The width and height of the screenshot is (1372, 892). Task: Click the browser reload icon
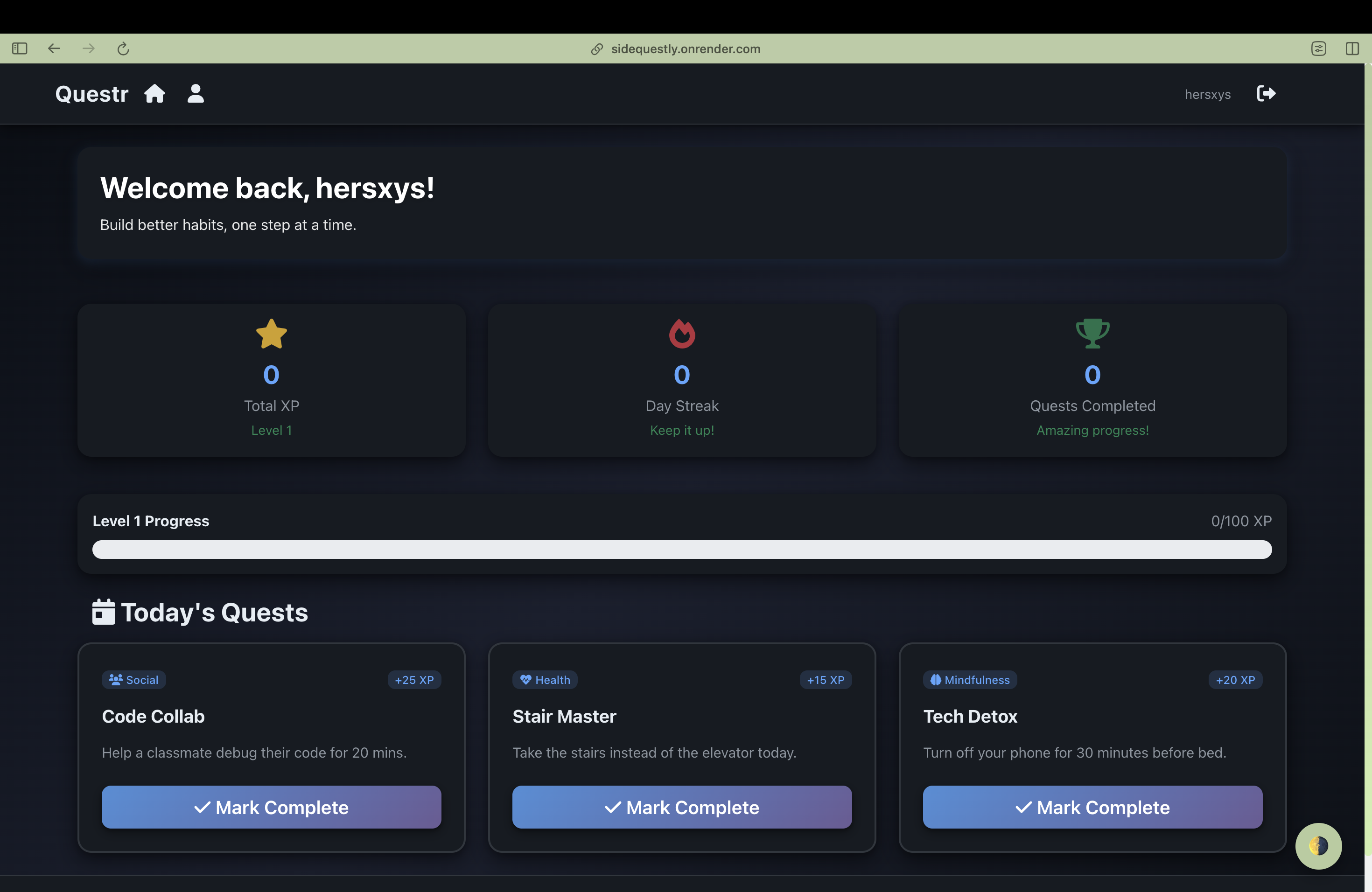(123, 49)
